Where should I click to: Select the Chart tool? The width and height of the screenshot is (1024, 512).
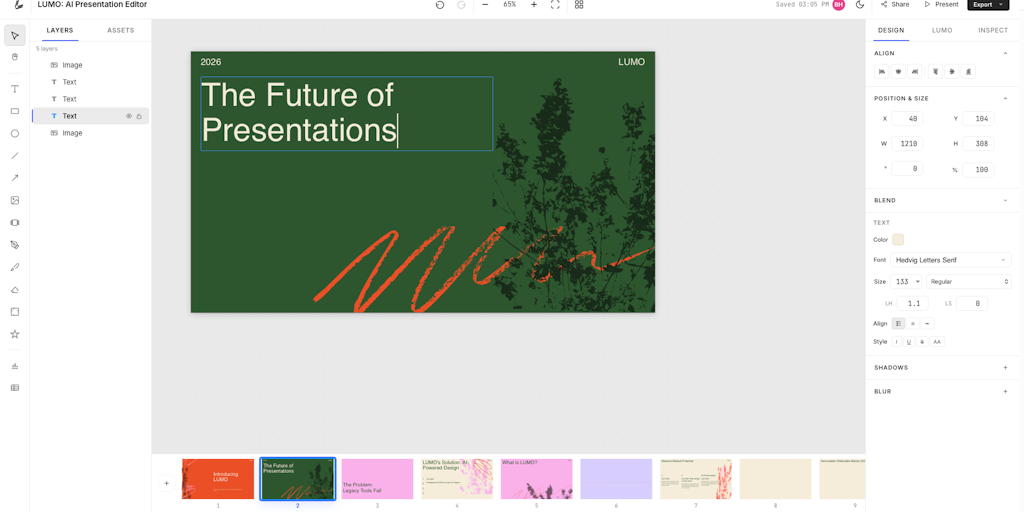15,366
